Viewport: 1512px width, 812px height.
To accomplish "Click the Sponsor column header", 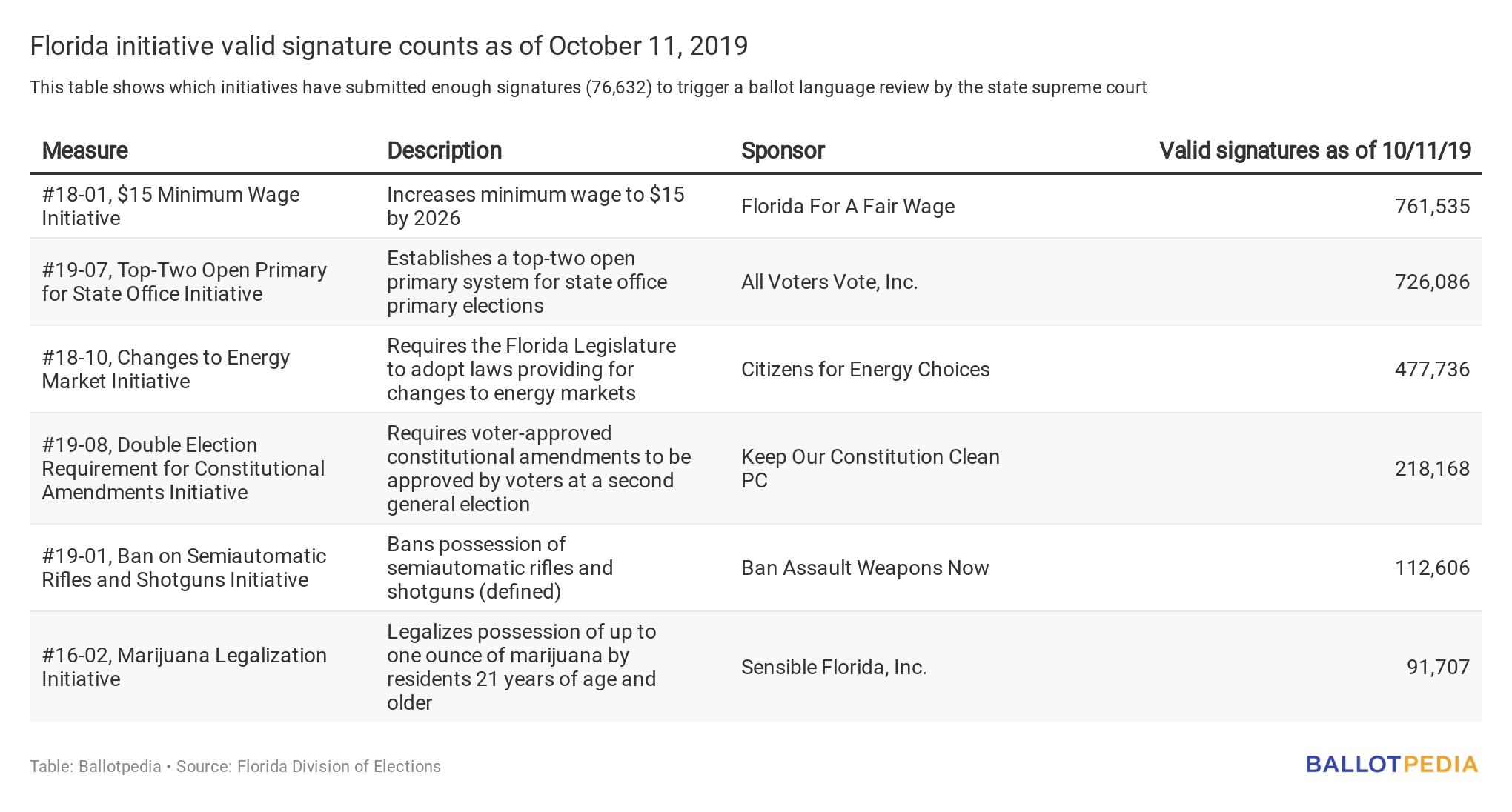I will 783,150.
